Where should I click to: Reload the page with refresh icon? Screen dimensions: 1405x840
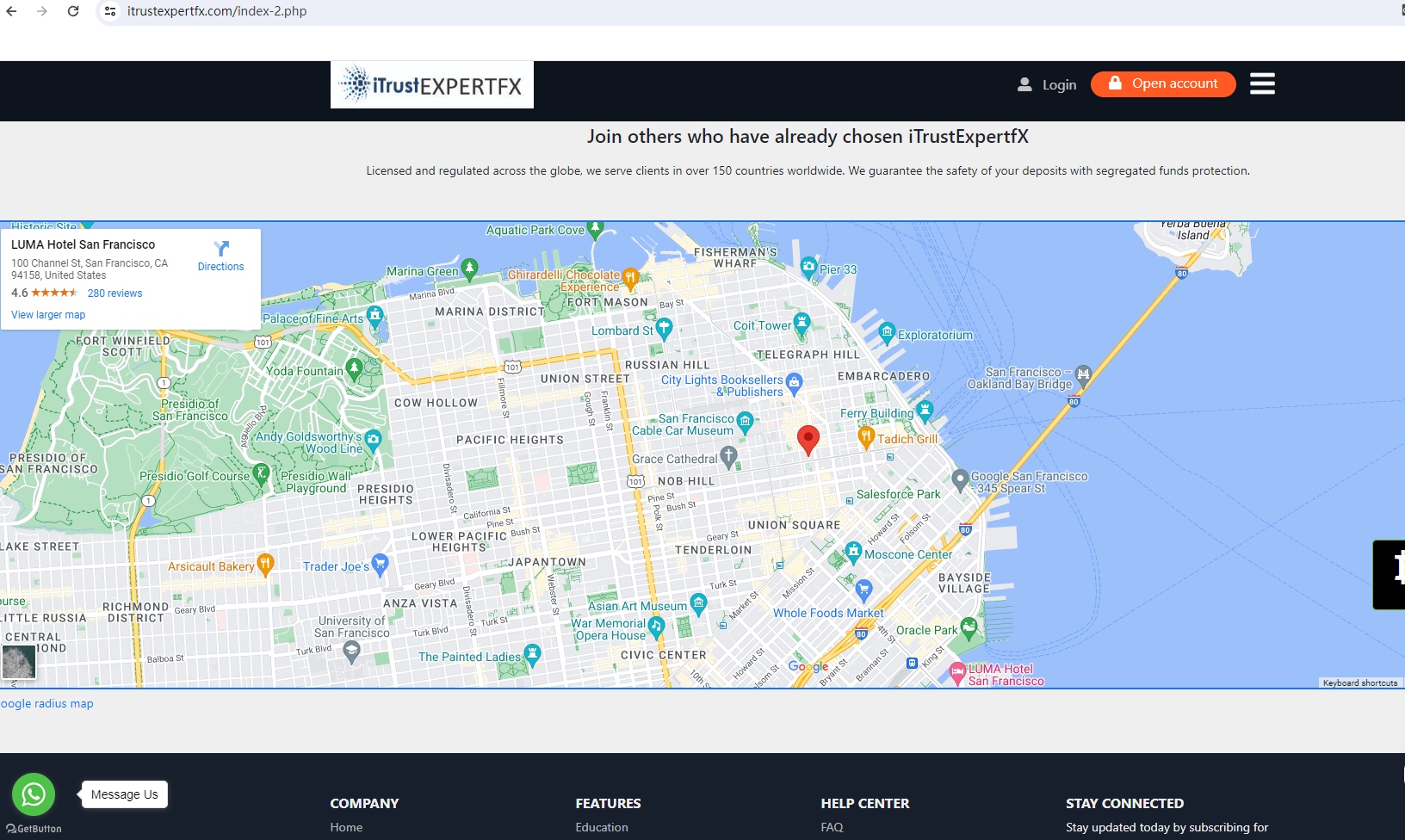pos(73,11)
